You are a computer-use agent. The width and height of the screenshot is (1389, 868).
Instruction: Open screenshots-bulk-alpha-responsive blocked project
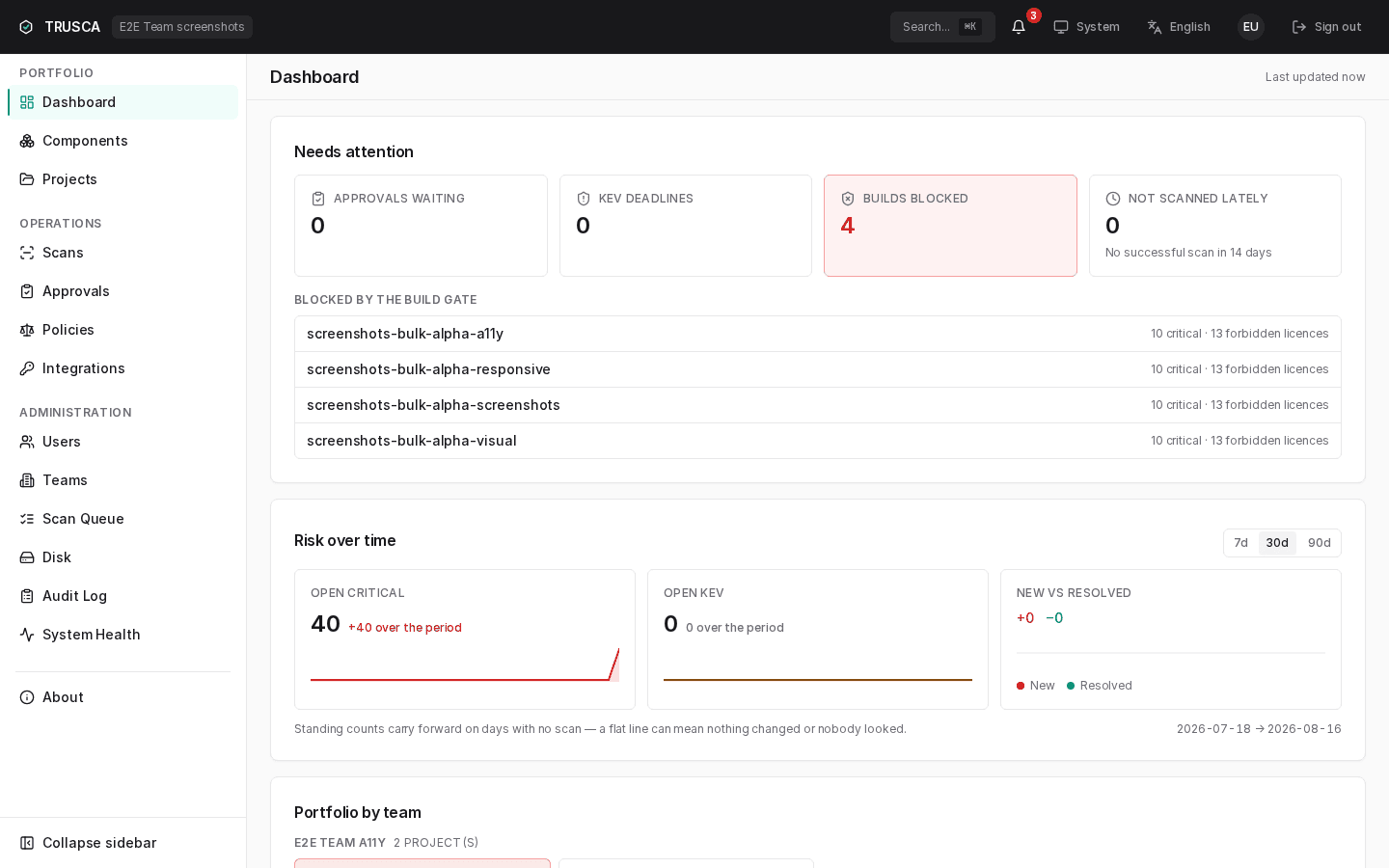tap(818, 369)
